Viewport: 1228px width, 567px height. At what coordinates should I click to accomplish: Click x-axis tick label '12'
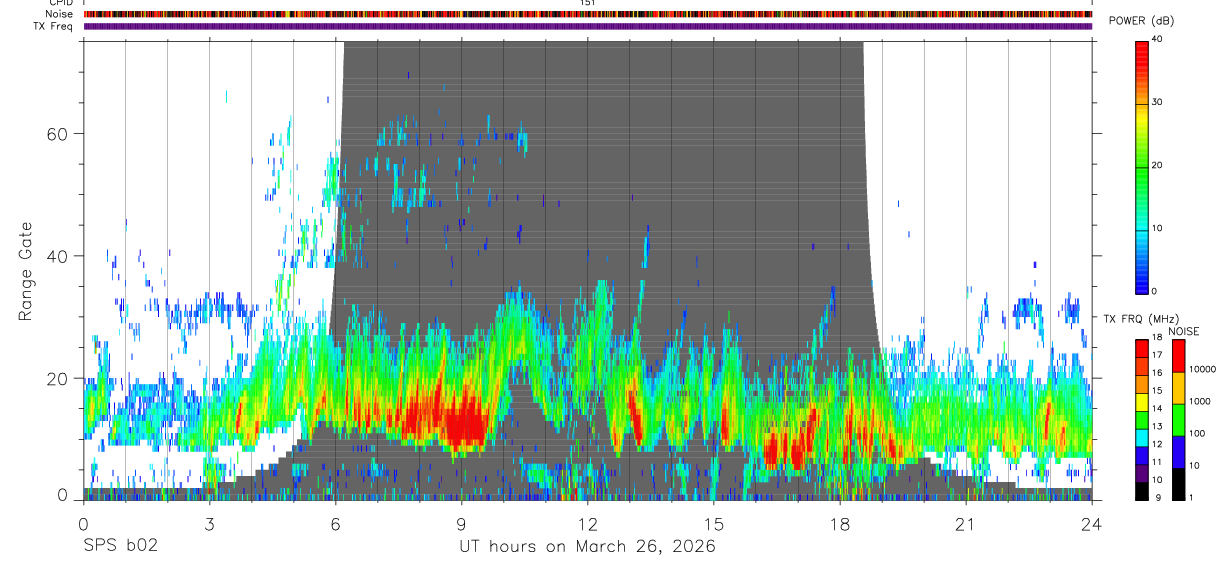(587, 524)
